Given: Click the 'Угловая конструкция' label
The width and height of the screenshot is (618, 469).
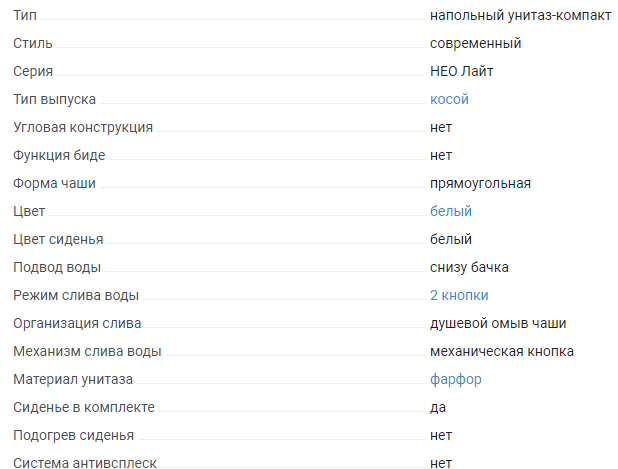Looking at the screenshot, I should click(83, 127).
